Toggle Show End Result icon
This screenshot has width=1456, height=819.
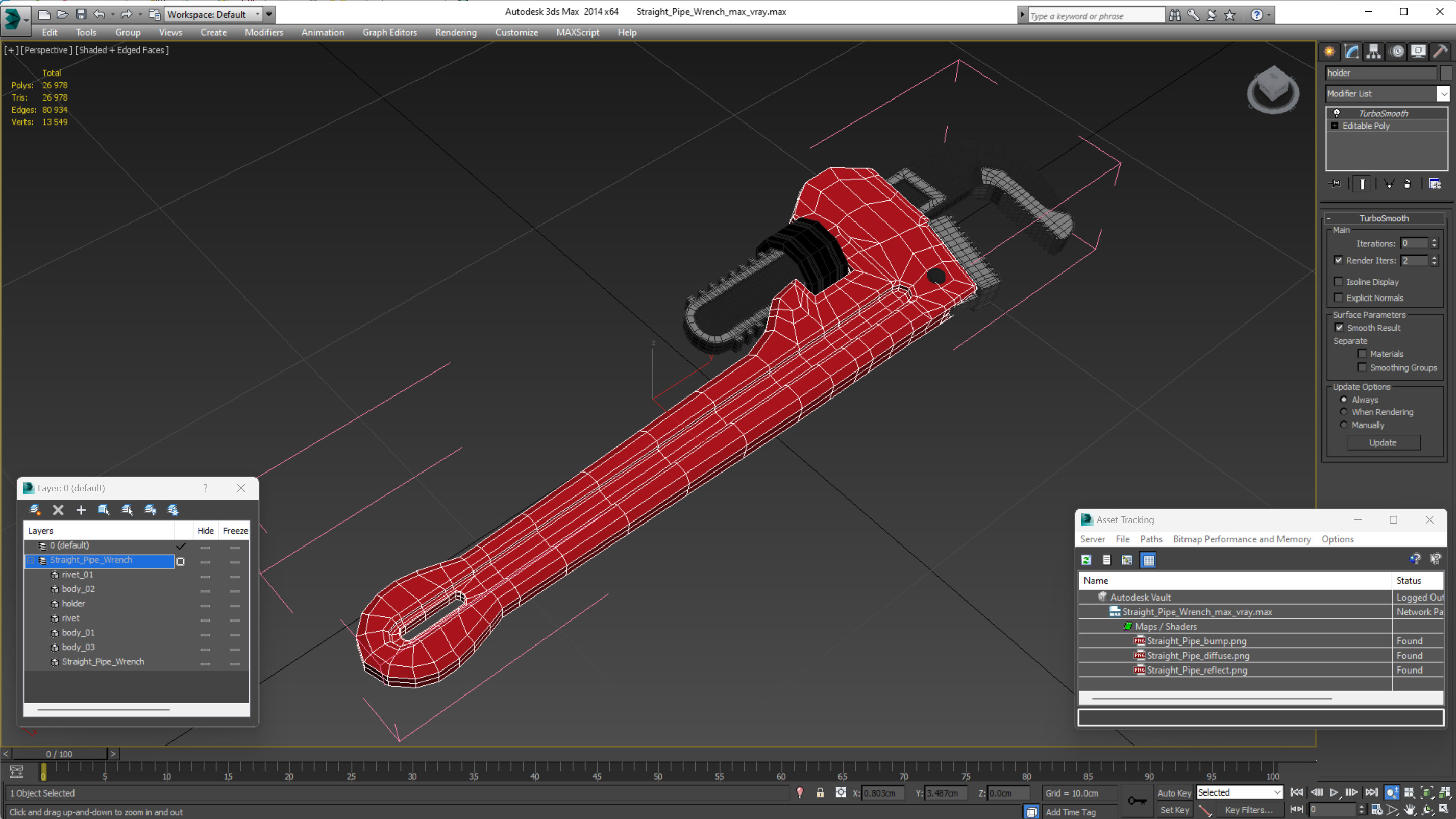[x=1362, y=184]
